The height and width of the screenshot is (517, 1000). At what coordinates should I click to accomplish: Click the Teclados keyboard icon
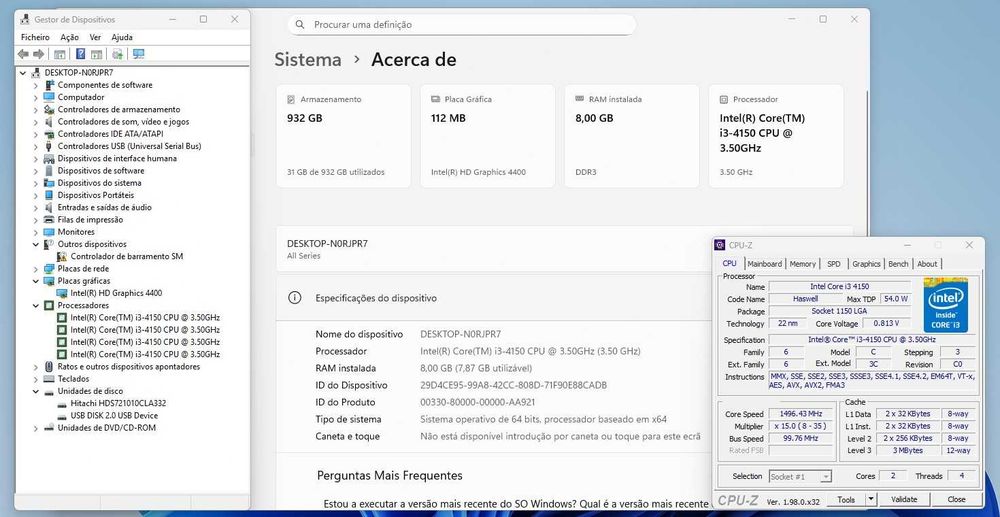tap(49, 379)
